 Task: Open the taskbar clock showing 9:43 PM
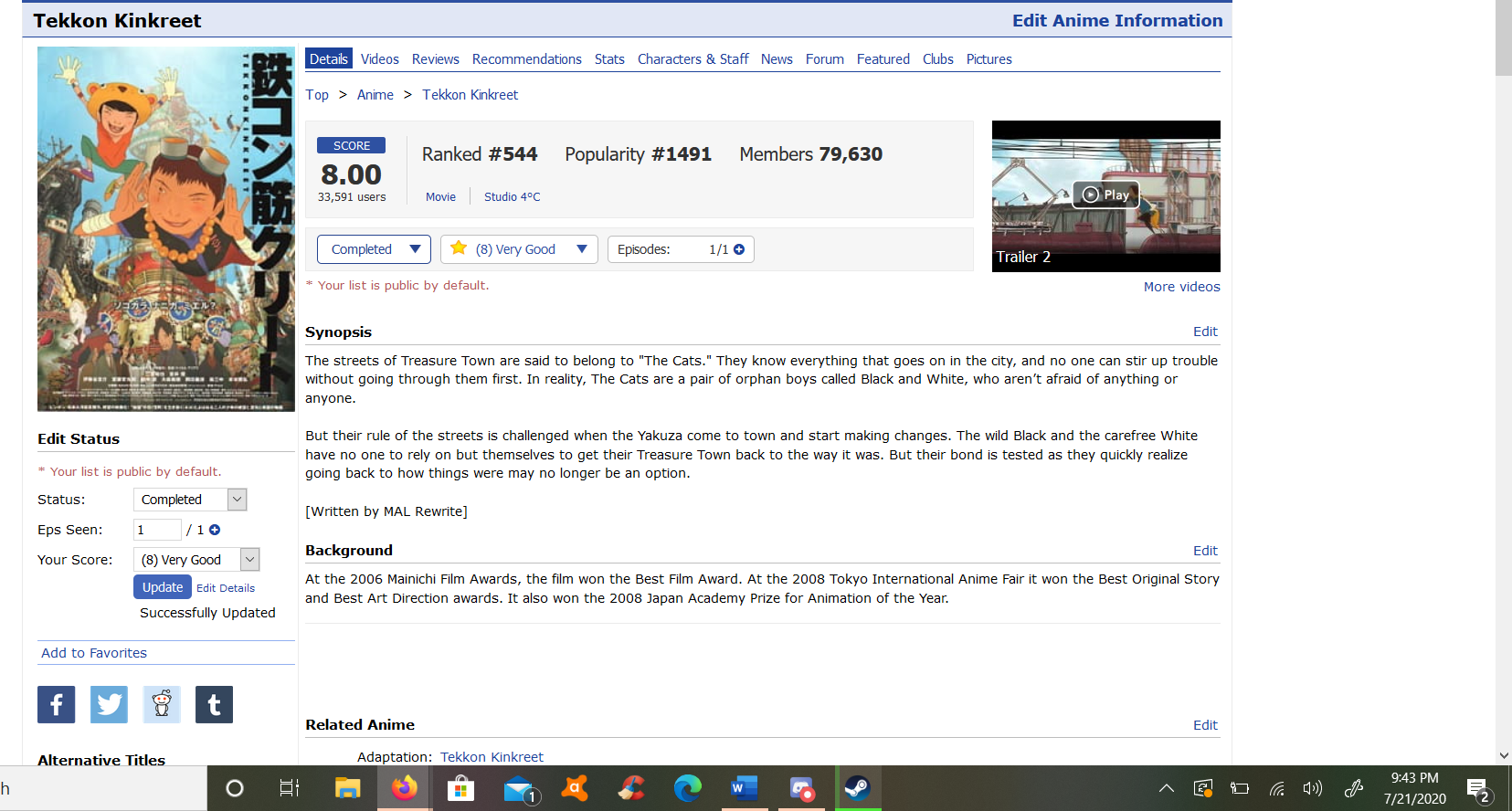pos(1414,788)
